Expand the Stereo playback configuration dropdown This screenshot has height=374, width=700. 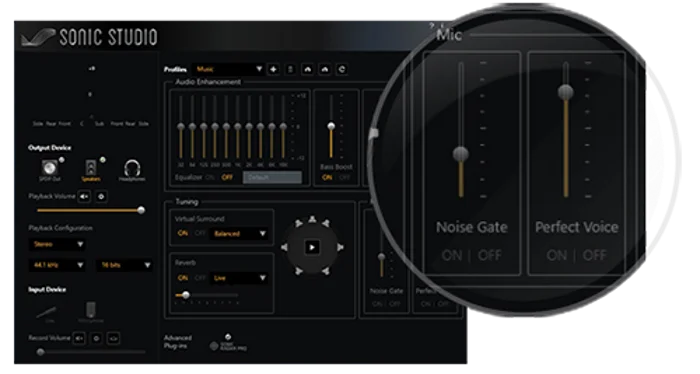(x=57, y=245)
